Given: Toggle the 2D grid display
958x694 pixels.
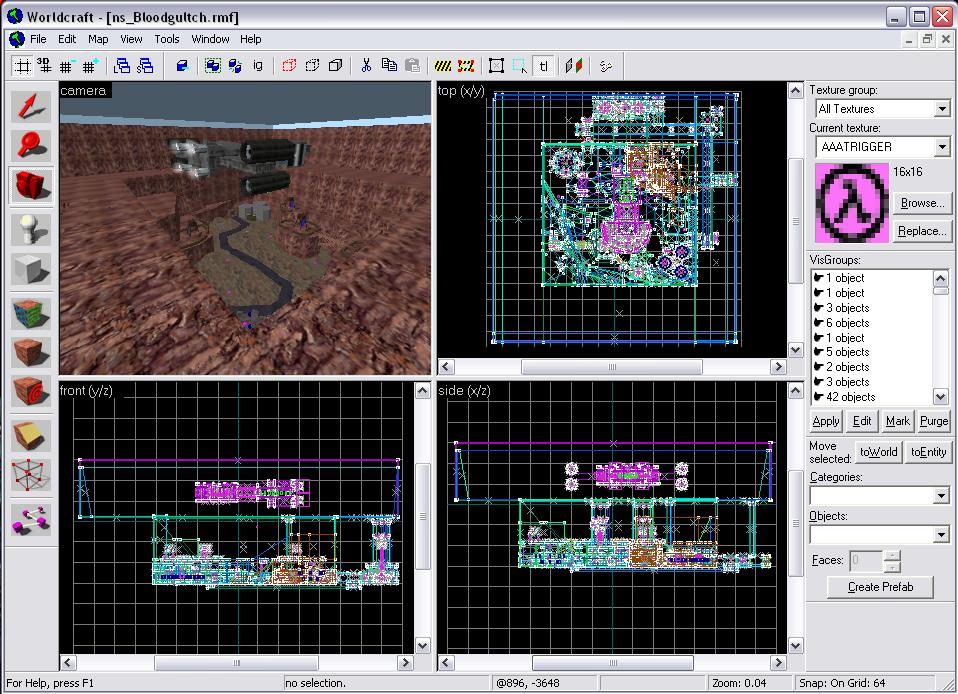Looking at the screenshot, I should (x=22, y=66).
